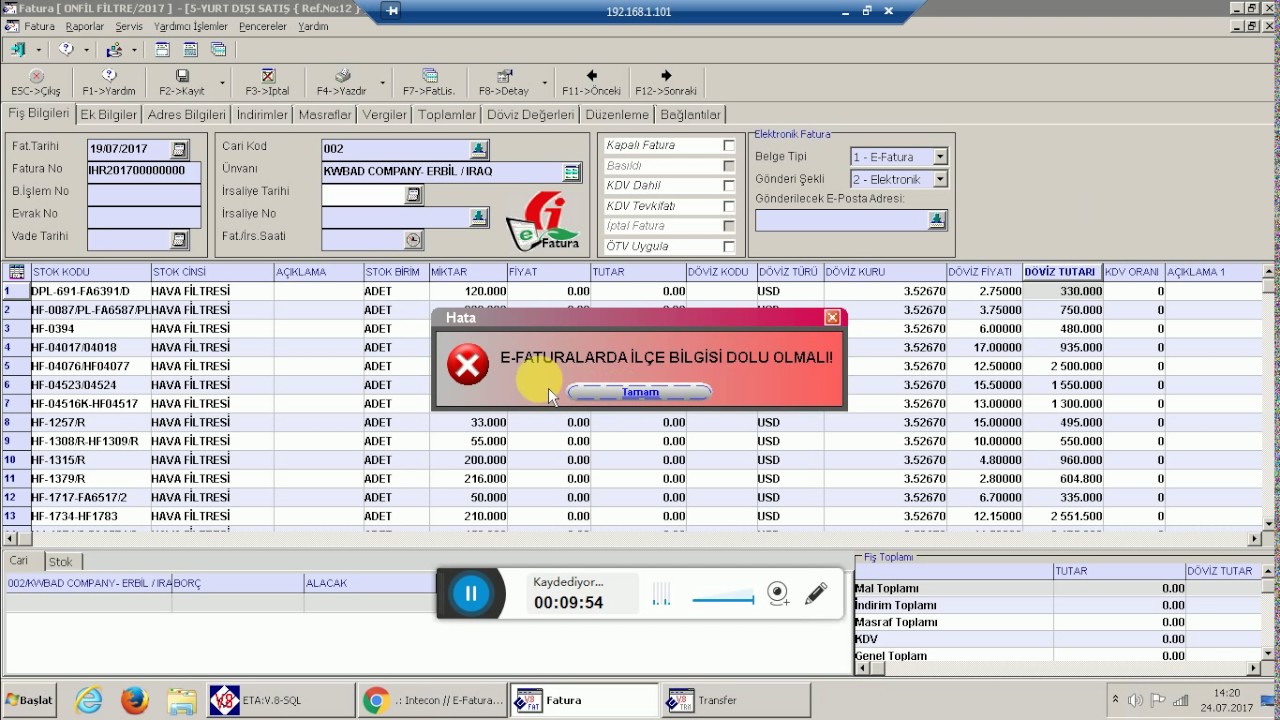1280x720 pixels.
Task: Click F4->Yazdır print button
Action: click(x=342, y=82)
